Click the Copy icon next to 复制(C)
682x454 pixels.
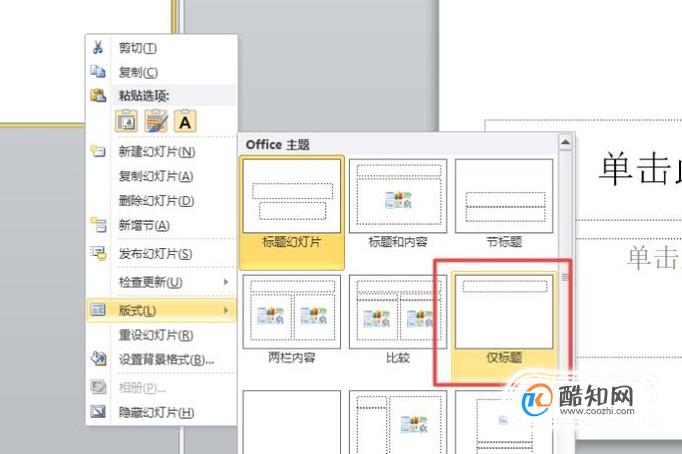pyautogui.click(x=98, y=71)
